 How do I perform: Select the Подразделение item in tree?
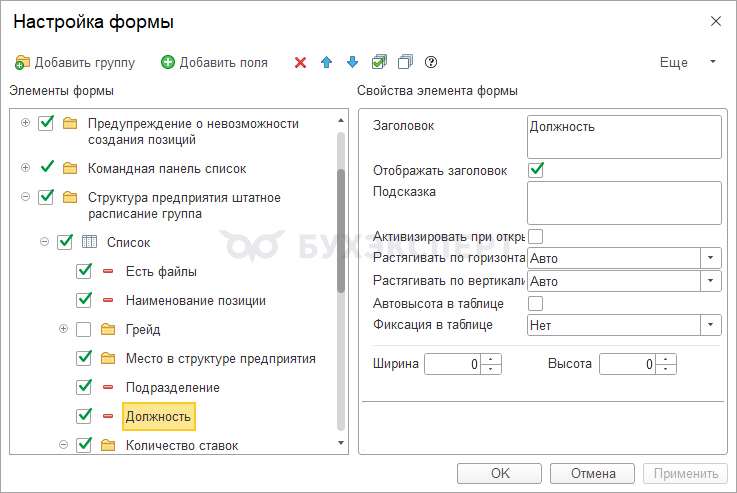point(173,387)
